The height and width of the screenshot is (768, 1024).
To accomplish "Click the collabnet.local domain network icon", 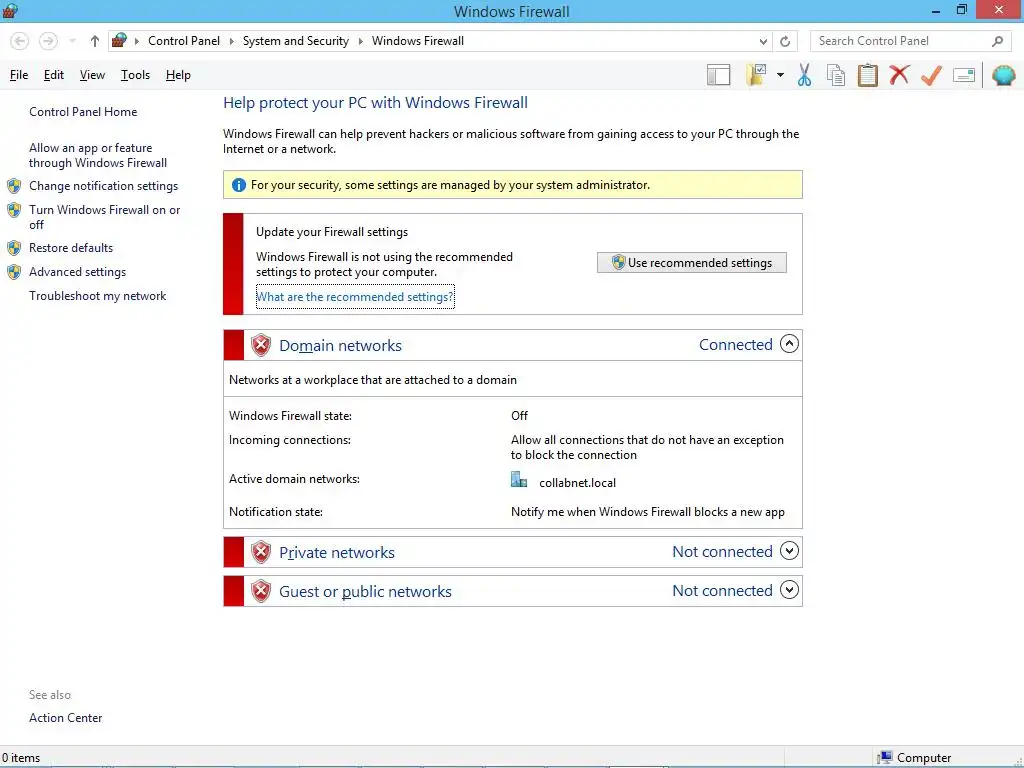I will (x=519, y=480).
